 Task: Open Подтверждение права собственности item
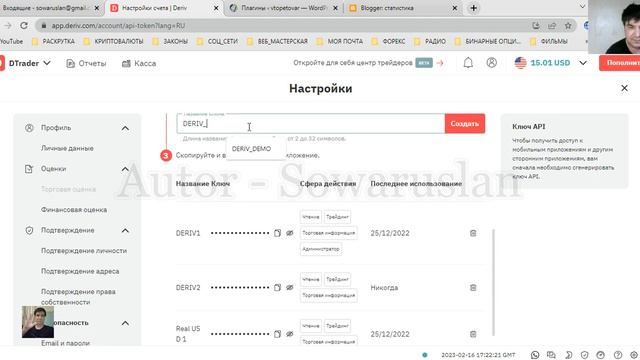(78, 297)
